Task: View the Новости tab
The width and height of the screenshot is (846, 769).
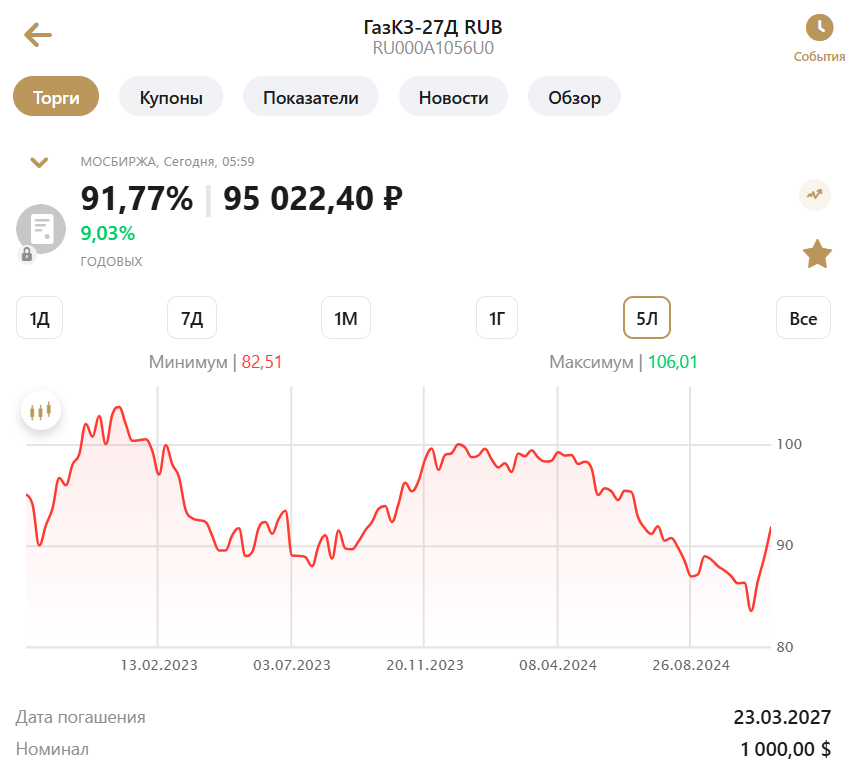Action: click(453, 97)
